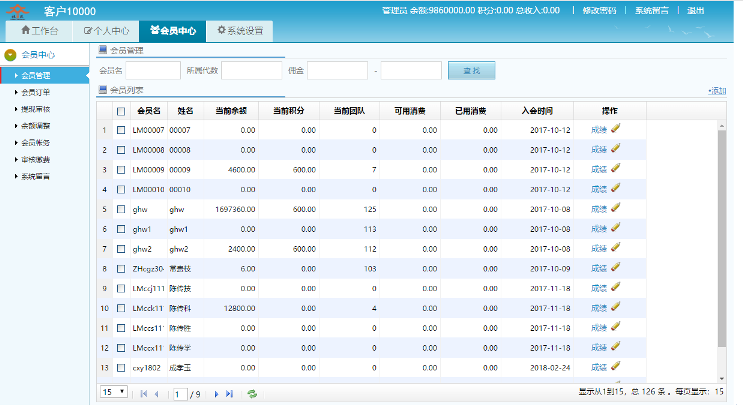Sort by the 入会时间 column header
Screen dimensions: 743x414
point(537,111)
